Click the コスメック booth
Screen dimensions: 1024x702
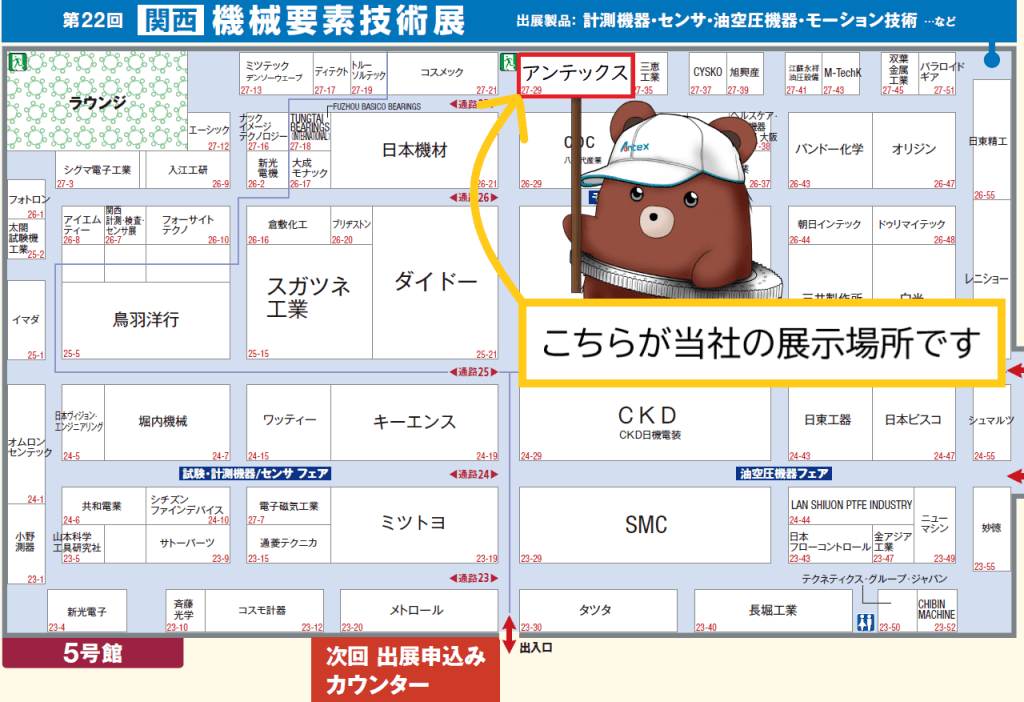coord(443,74)
